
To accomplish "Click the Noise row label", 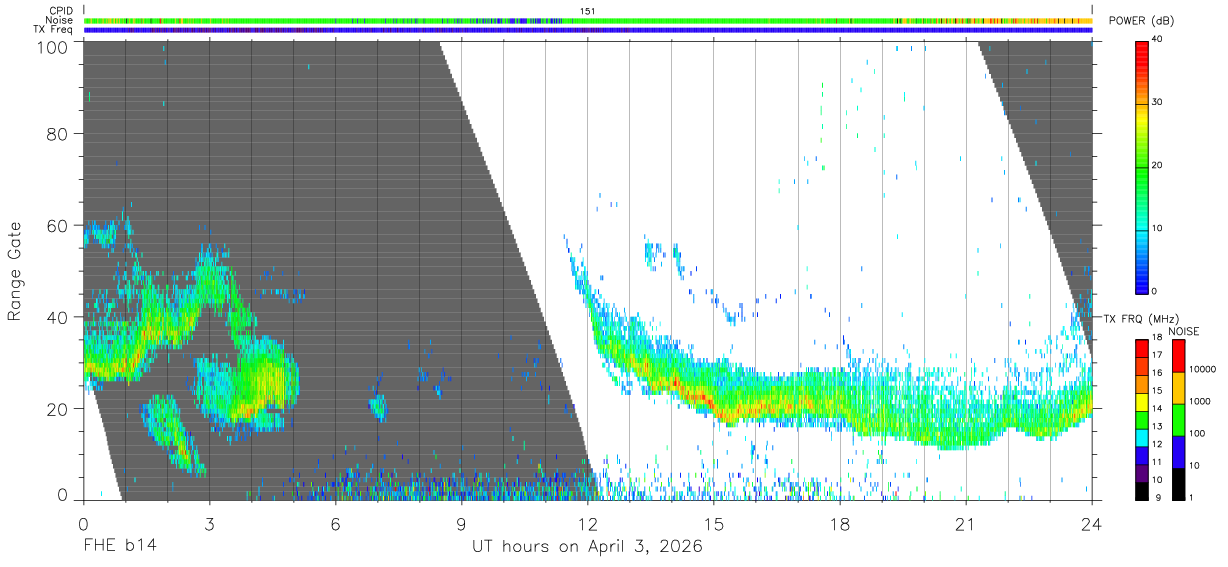I will 59,20.
